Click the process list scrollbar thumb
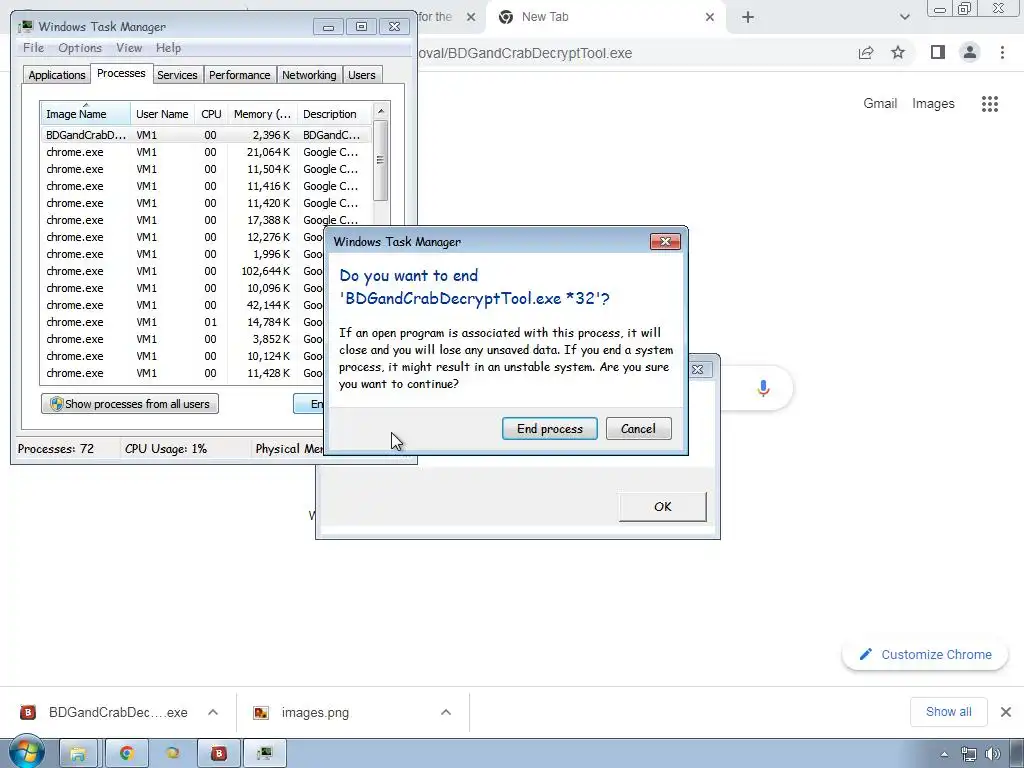Image resolution: width=1024 pixels, height=768 pixels. [381, 161]
